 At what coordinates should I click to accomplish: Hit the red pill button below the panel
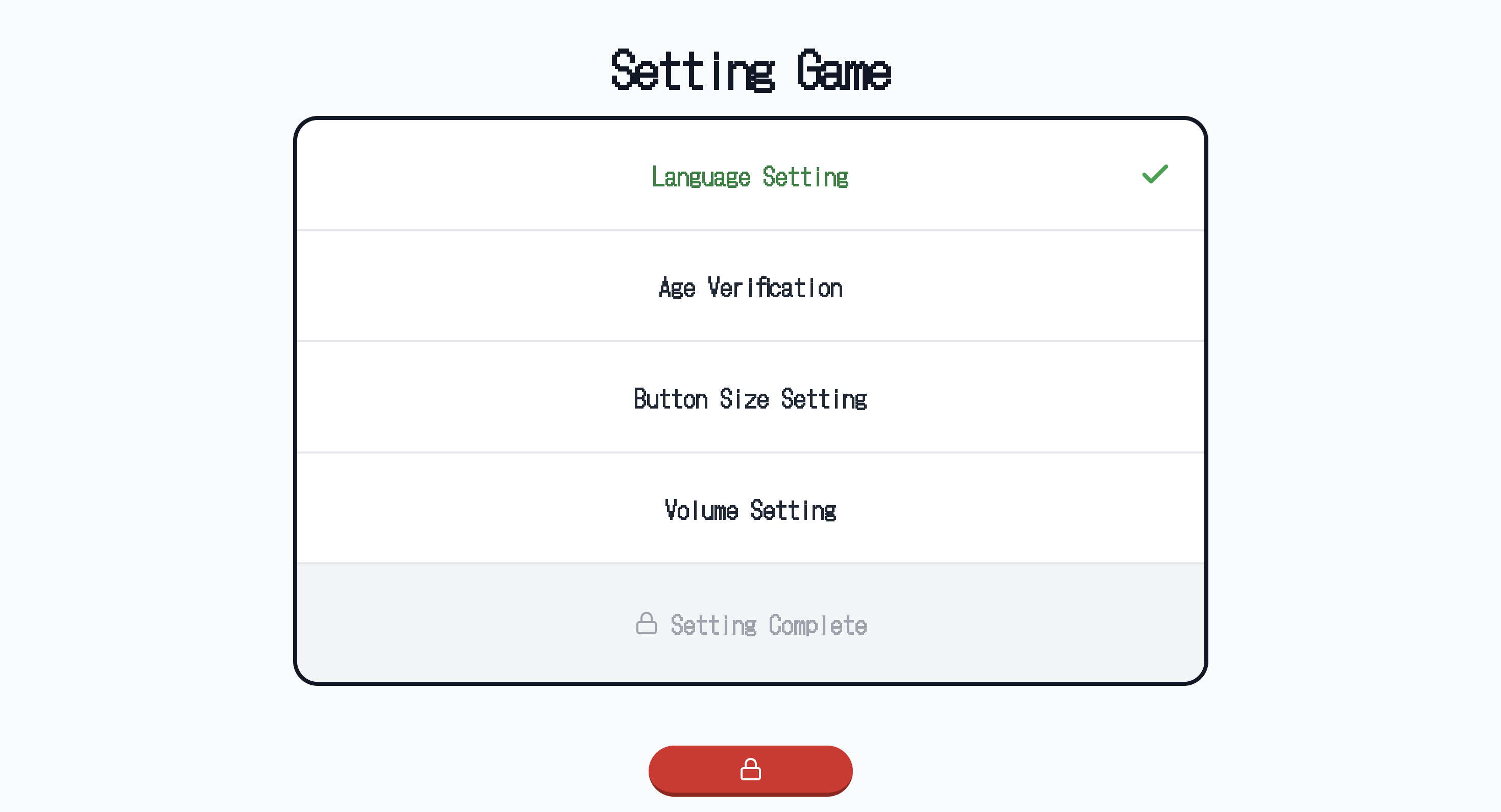tap(750, 770)
